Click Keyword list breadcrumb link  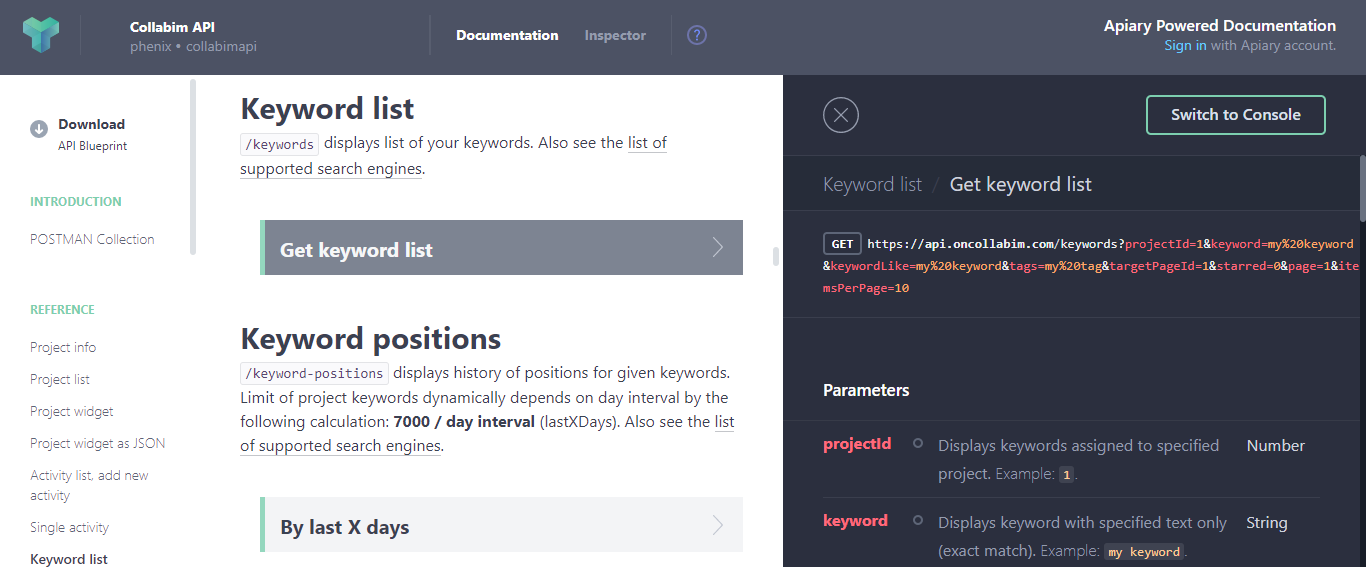(872, 184)
